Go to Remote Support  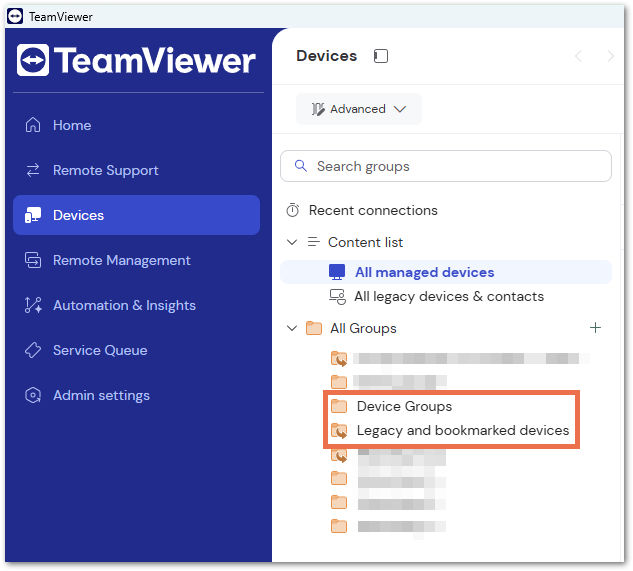click(106, 170)
